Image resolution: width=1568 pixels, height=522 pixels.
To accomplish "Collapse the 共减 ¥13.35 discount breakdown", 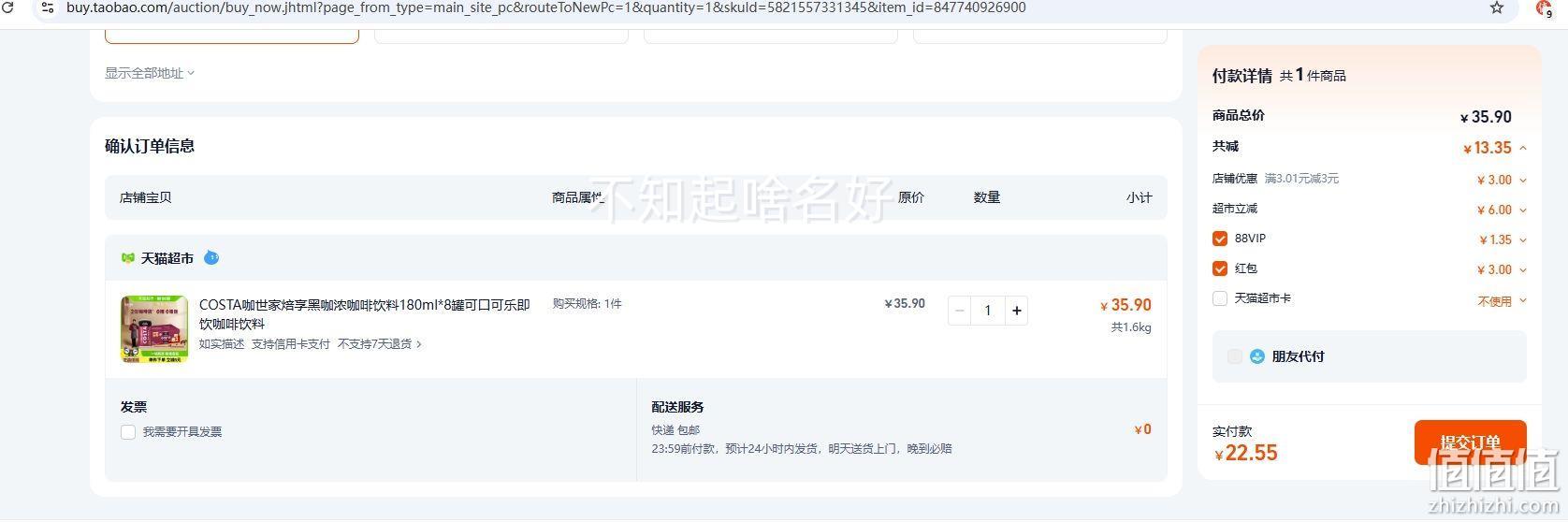I will pos(1523,148).
